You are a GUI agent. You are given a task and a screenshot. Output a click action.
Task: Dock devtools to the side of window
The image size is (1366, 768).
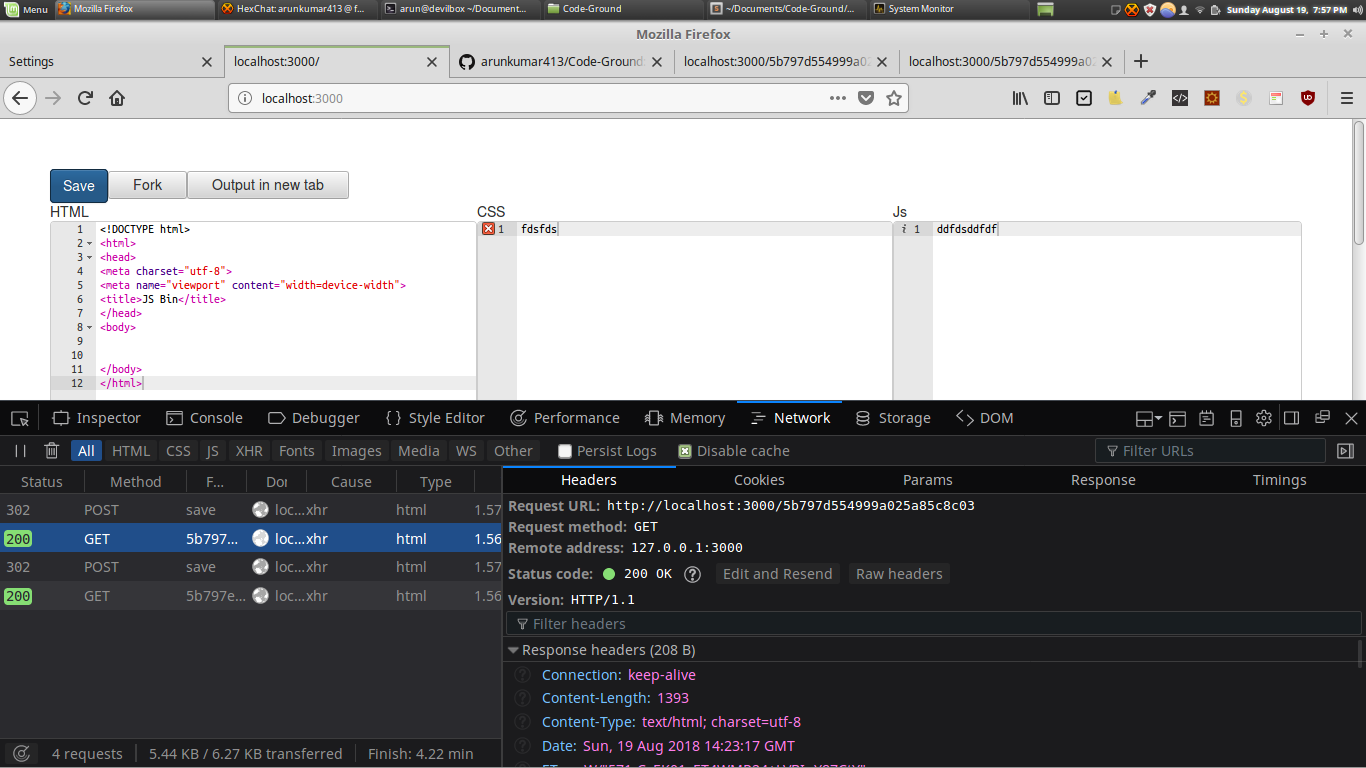coord(1292,418)
